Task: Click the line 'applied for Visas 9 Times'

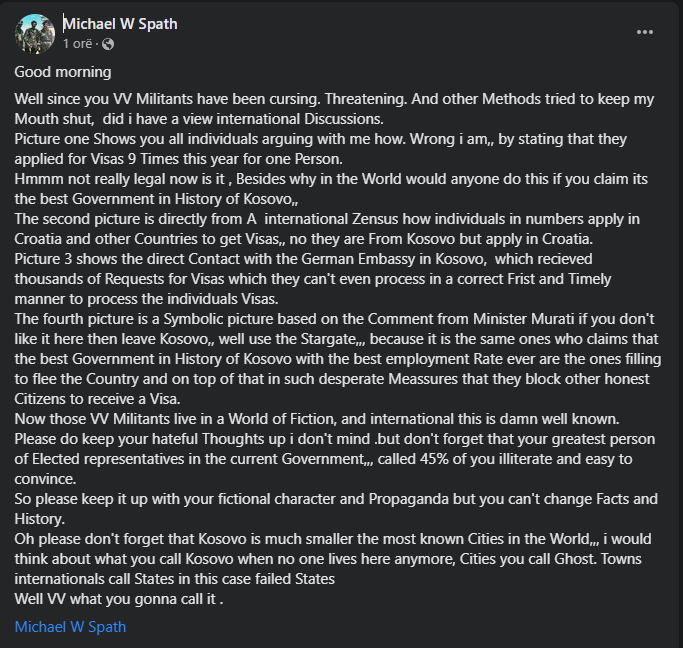Action: tap(179, 159)
